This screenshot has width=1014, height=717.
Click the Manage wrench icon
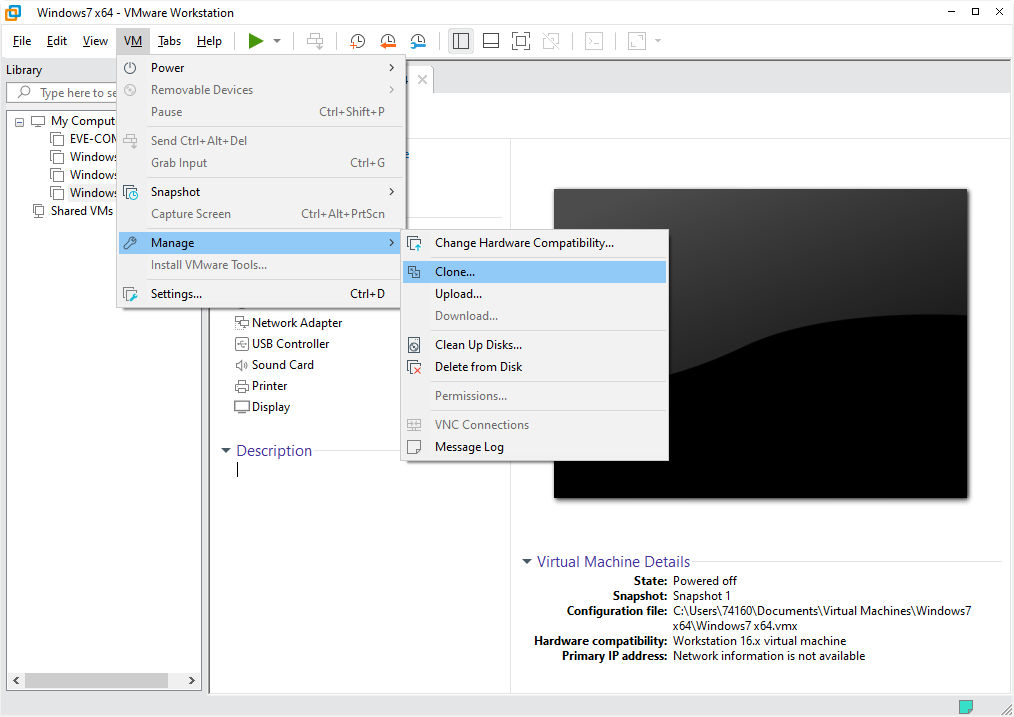point(131,243)
